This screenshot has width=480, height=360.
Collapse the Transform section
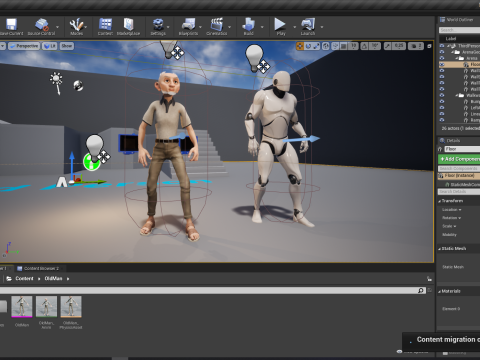[440, 201]
